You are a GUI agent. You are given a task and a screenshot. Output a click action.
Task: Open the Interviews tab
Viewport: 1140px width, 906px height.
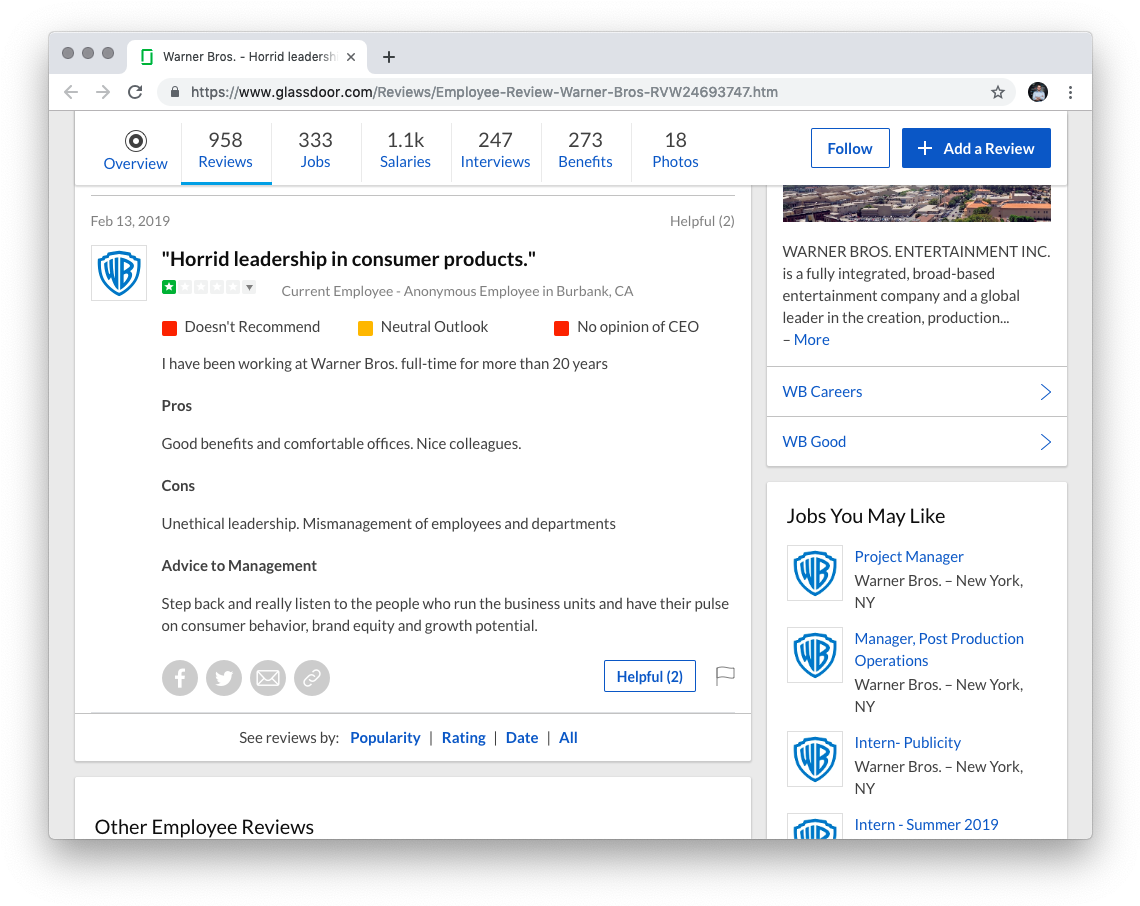coord(495,149)
